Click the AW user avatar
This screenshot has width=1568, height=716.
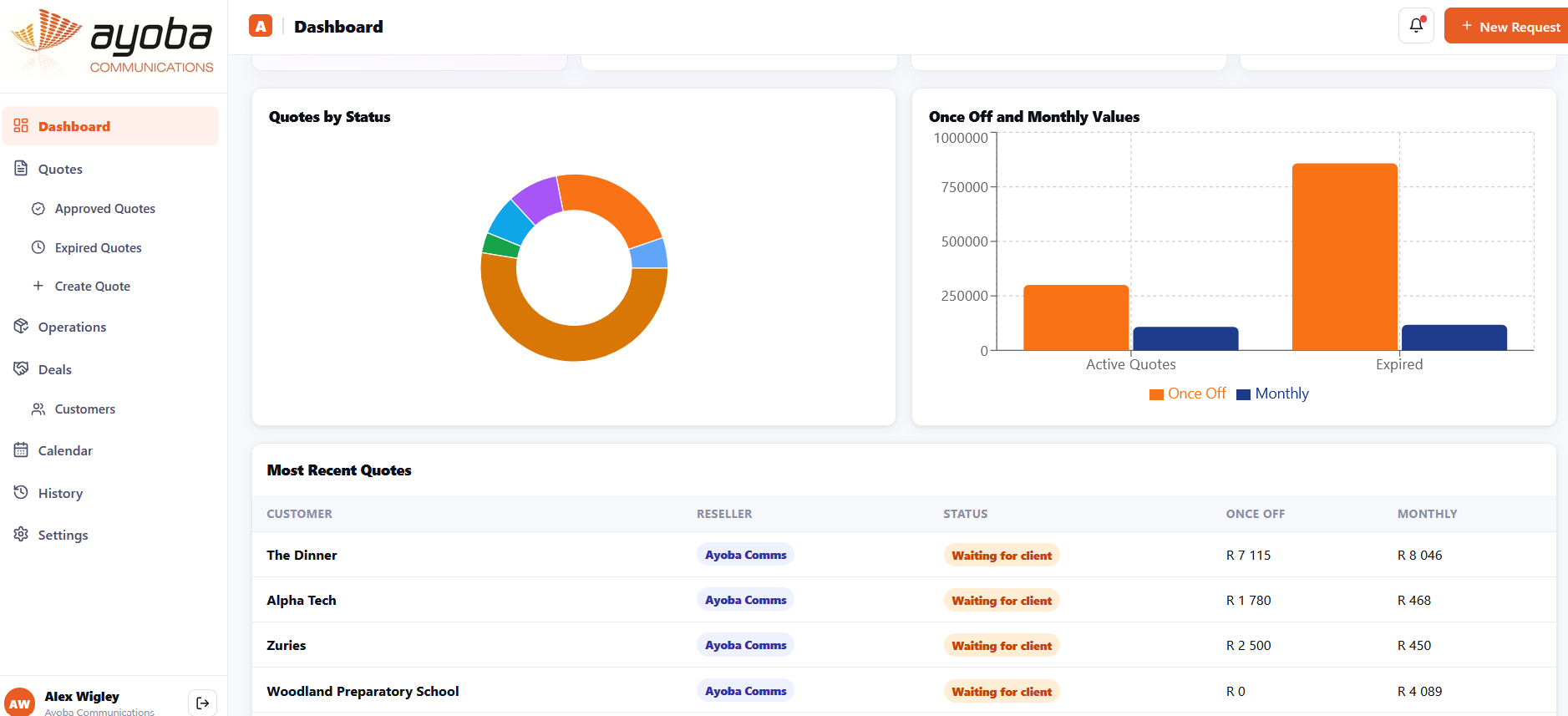(x=19, y=703)
